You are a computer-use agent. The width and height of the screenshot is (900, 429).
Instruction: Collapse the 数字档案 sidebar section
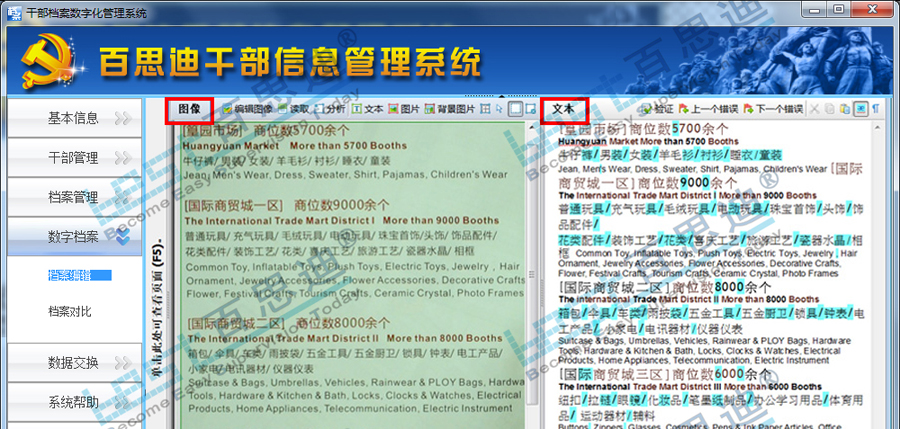(x=75, y=236)
